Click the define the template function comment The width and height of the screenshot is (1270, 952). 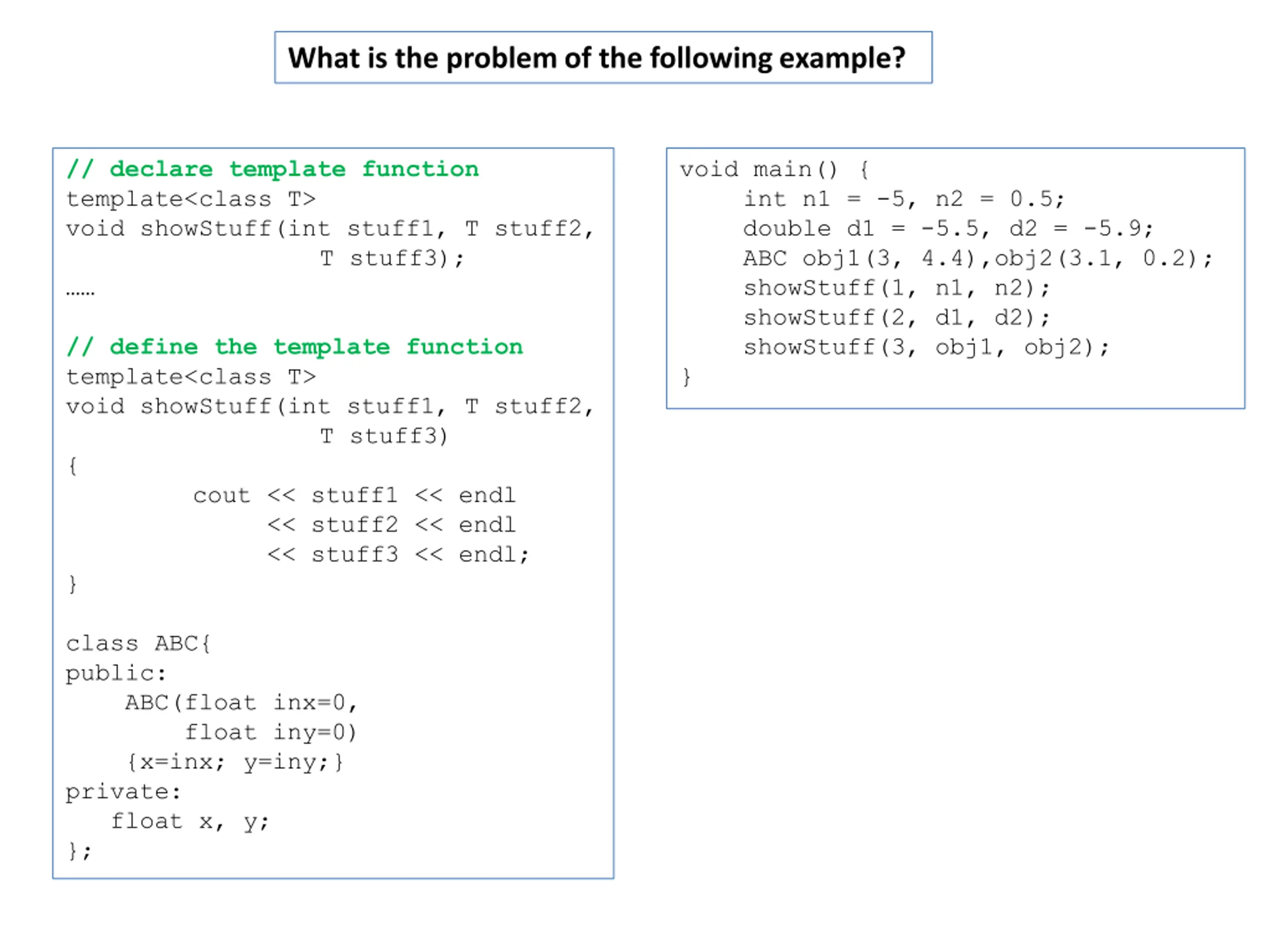click(x=295, y=347)
